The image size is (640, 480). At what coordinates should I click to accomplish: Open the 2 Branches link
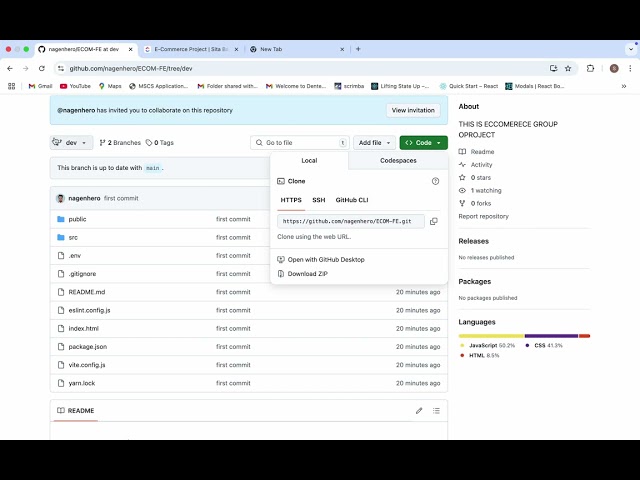[120, 142]
